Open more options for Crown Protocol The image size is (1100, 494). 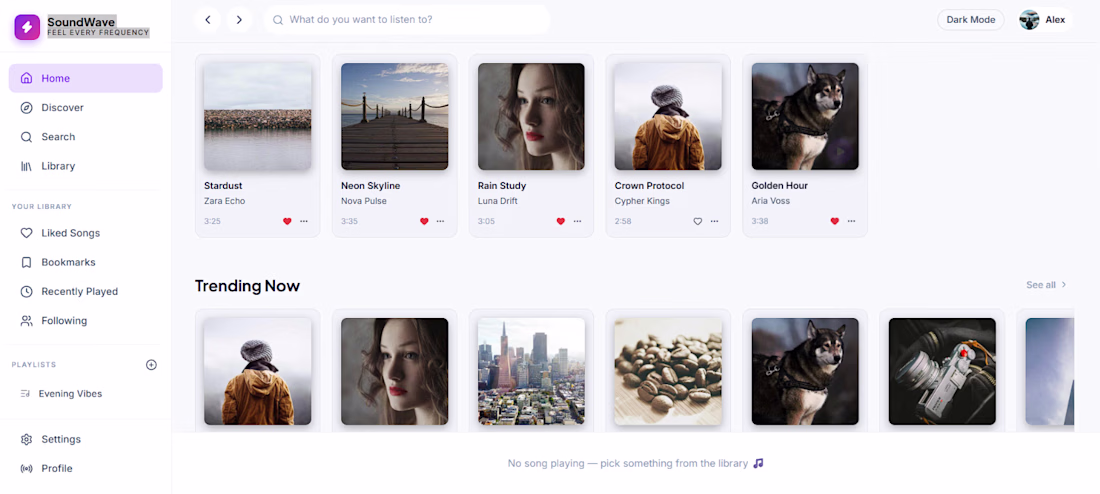tap(714, 221)
